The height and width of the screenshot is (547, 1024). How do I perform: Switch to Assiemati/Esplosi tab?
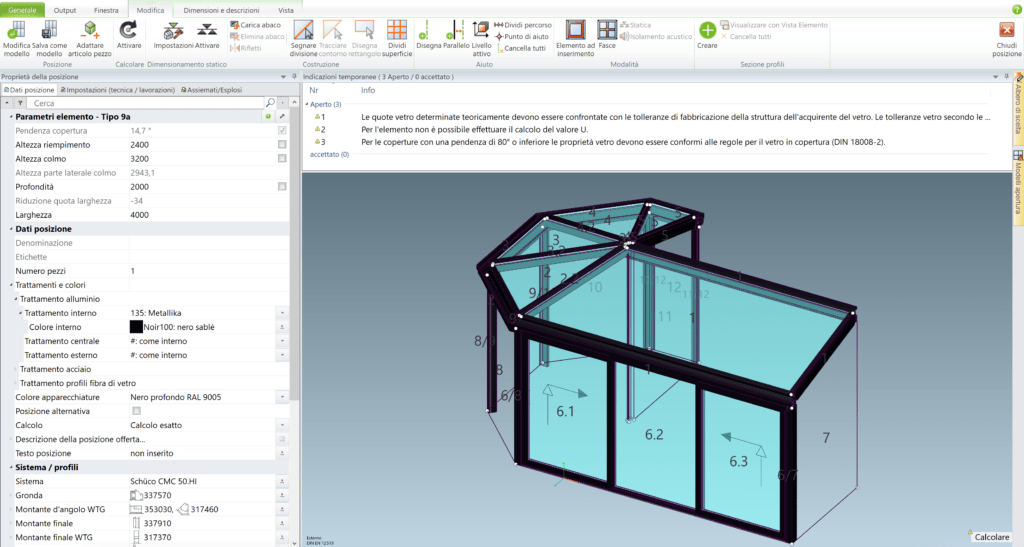212,90
